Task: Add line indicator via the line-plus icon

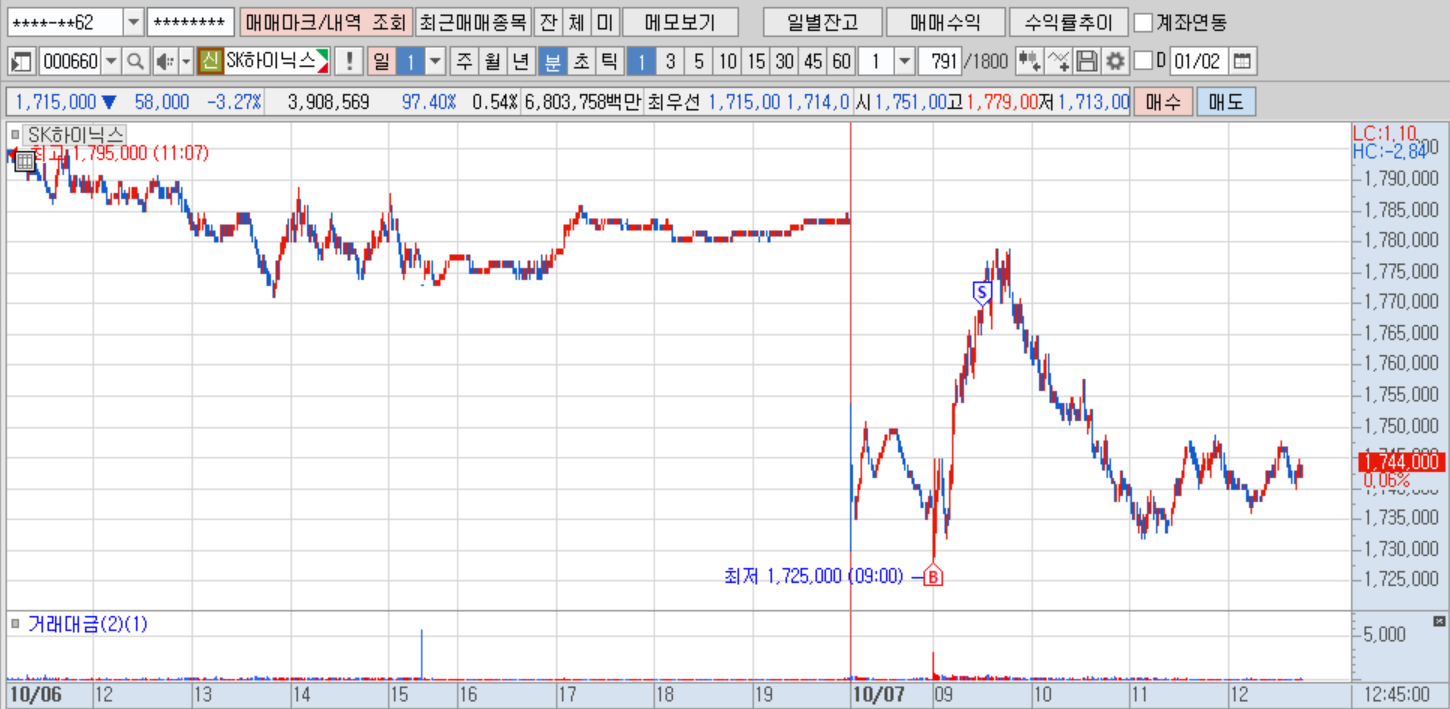Action: point(1058,61)
